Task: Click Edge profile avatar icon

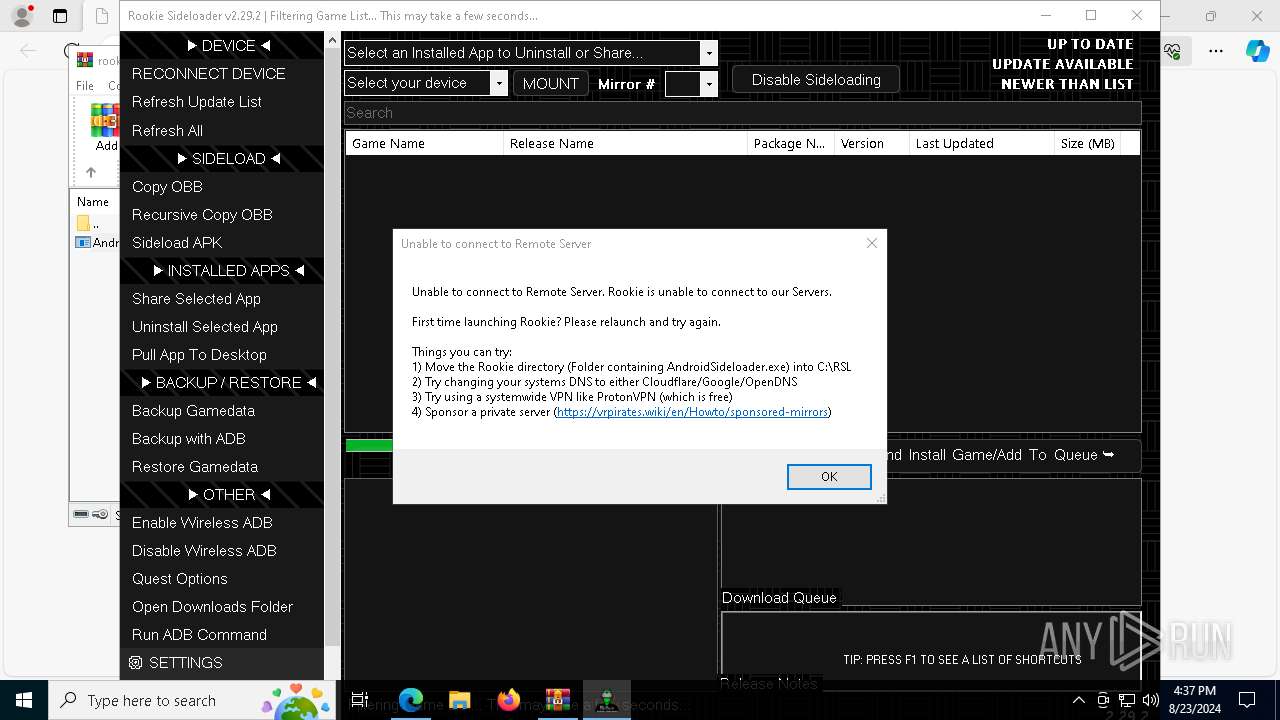Action: [22, 16]
